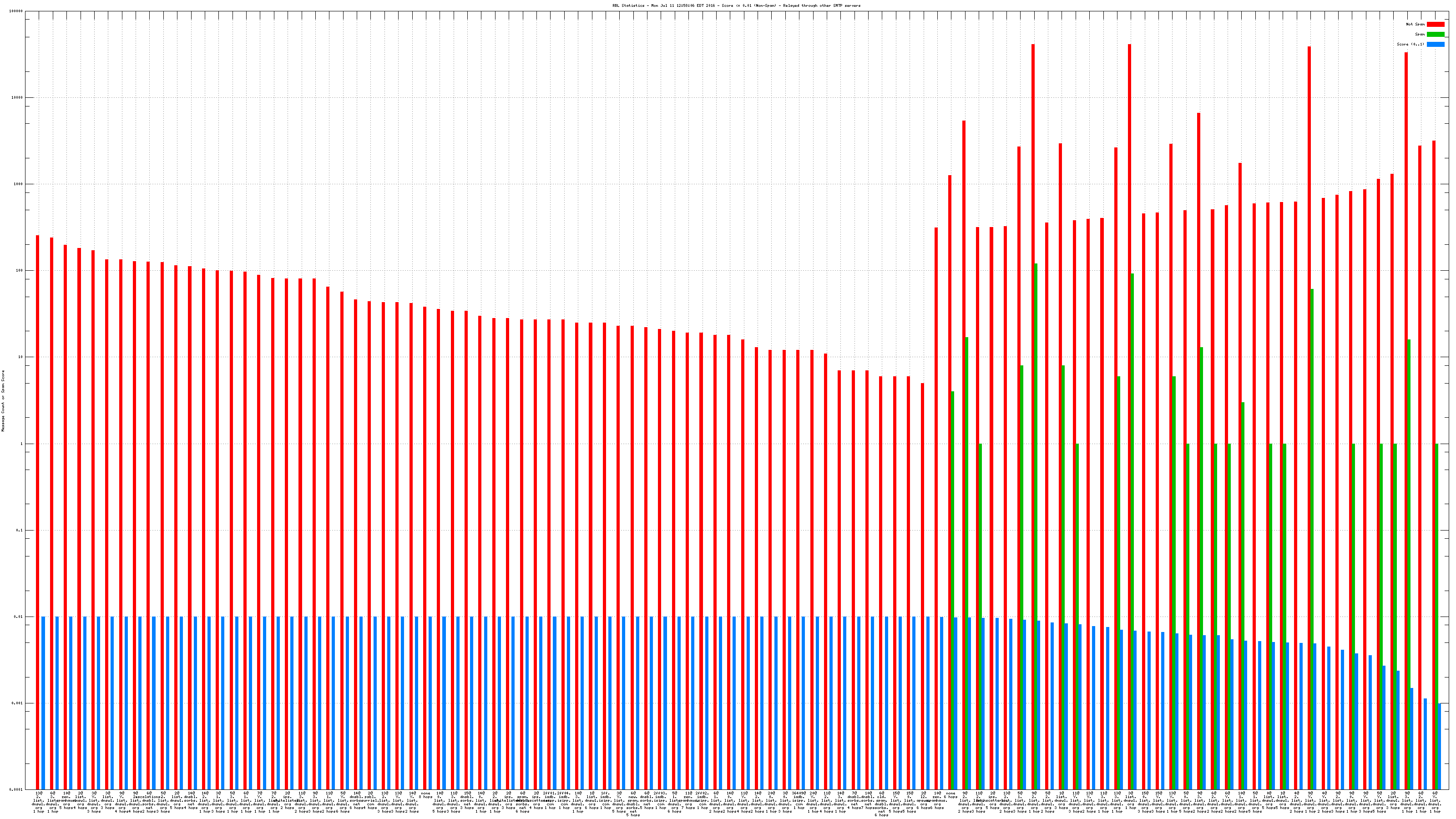Click the 'Message Count or Spam Score' axis label
Image resolution: width=1456 pixels, height=819 pixels.
3,401
